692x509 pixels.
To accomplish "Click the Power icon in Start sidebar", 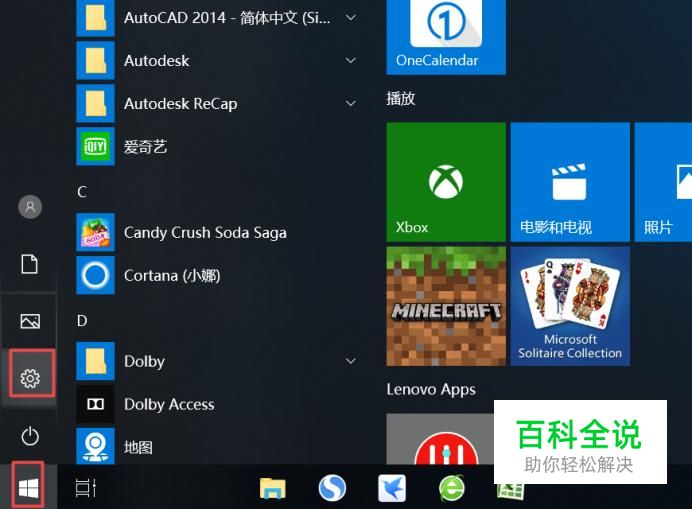I will pos(30,436).
